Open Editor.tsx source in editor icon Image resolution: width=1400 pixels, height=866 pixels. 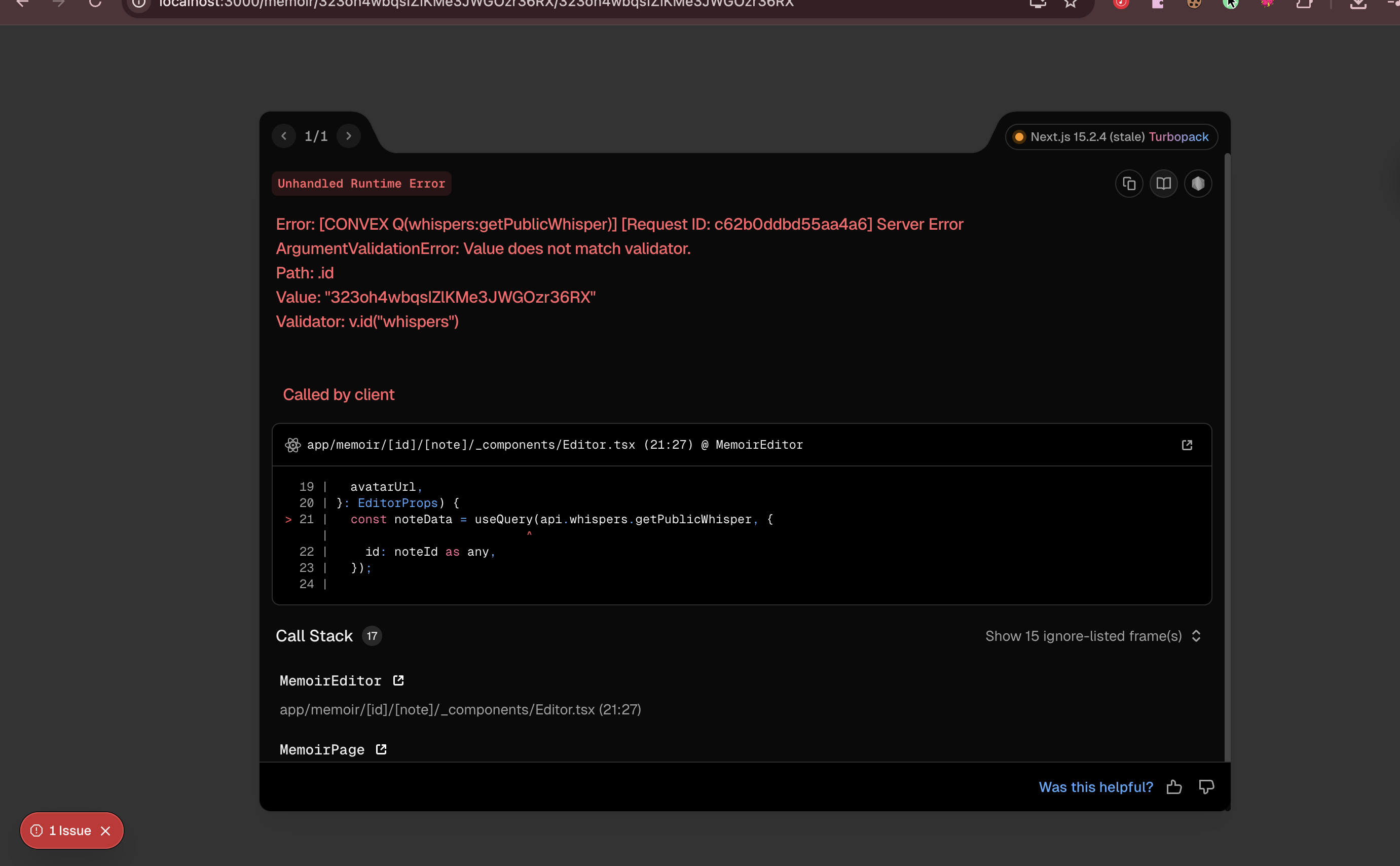click(1187, 445)
